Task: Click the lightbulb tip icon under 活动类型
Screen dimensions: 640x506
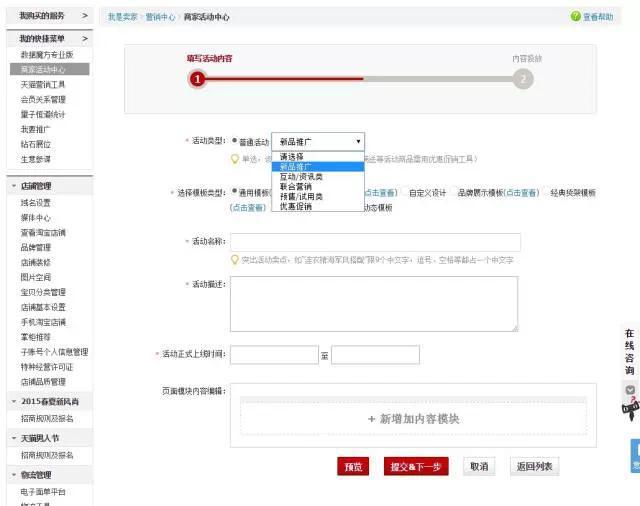Action: click(235, 159)
